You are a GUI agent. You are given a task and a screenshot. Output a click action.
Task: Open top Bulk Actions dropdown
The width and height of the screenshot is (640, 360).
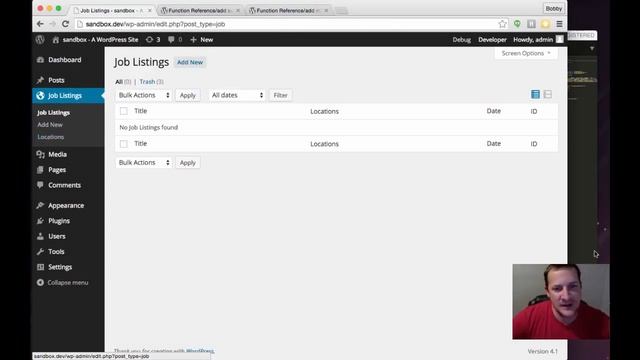[x=144, y=95]
